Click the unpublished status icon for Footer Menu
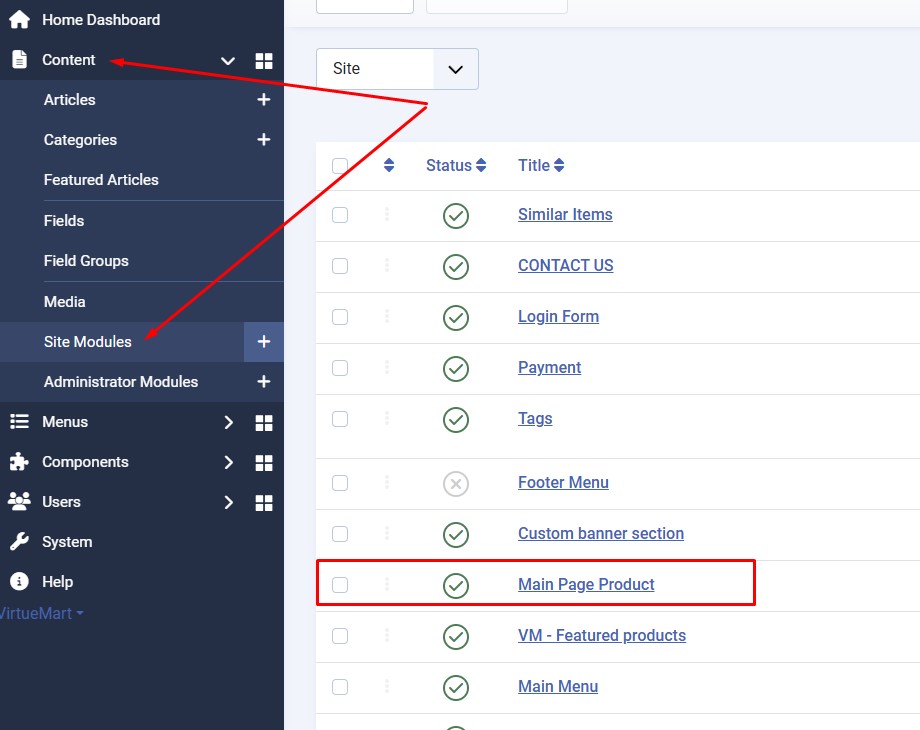Viewport: 920px width, 730px height. point(456,483)
